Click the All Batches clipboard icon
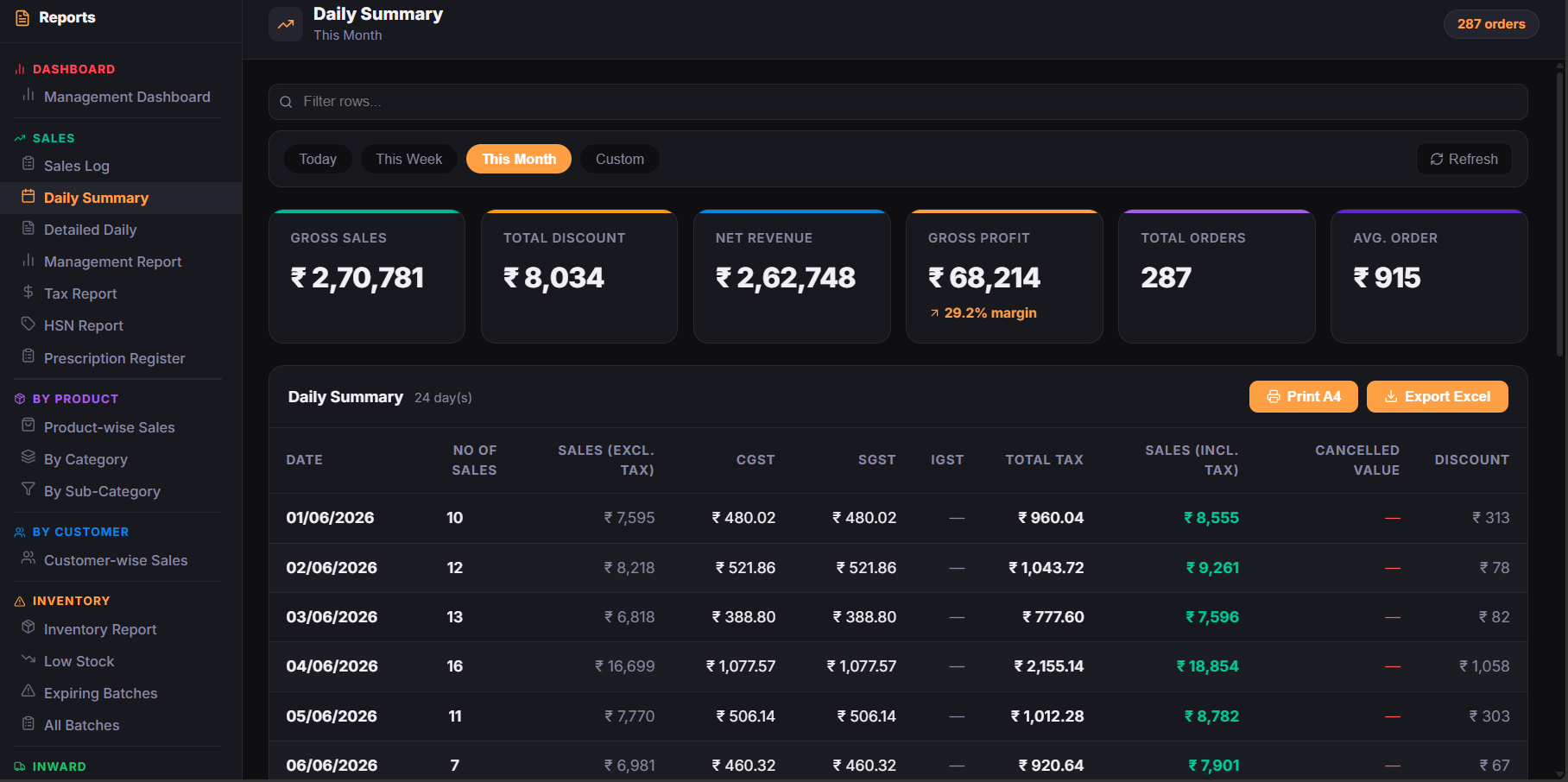Screen dimensions: 1568x782 pyautogui.click(x=28, y=723)
